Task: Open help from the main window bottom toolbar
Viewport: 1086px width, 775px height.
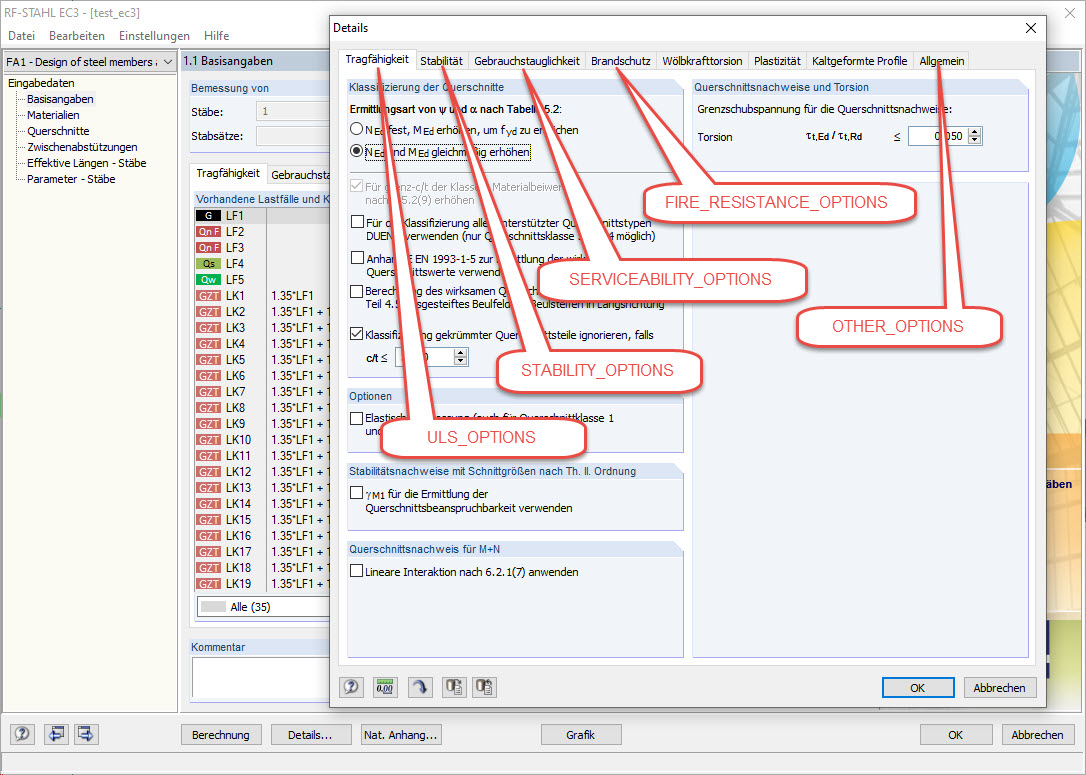Action: point(21,734)
